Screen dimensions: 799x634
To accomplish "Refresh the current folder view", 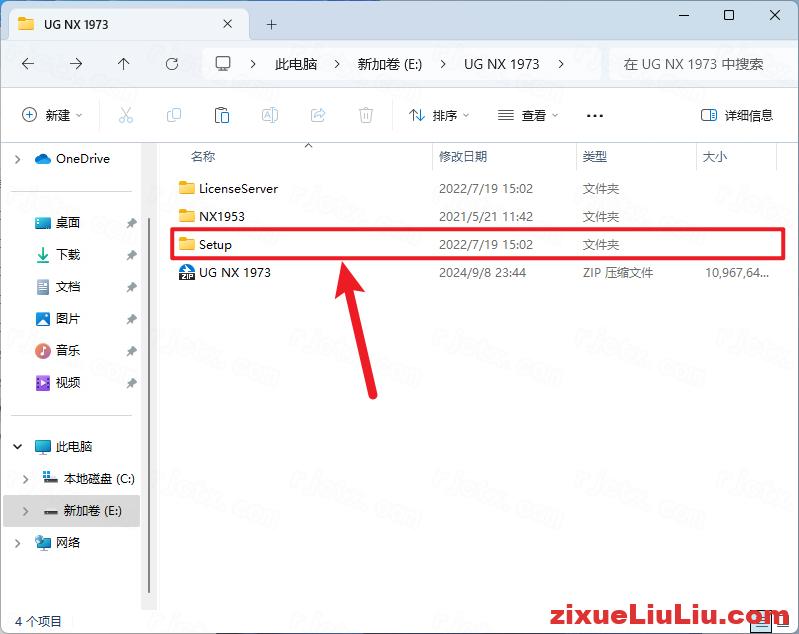I will pyautogui.click(x=172, y=64).
